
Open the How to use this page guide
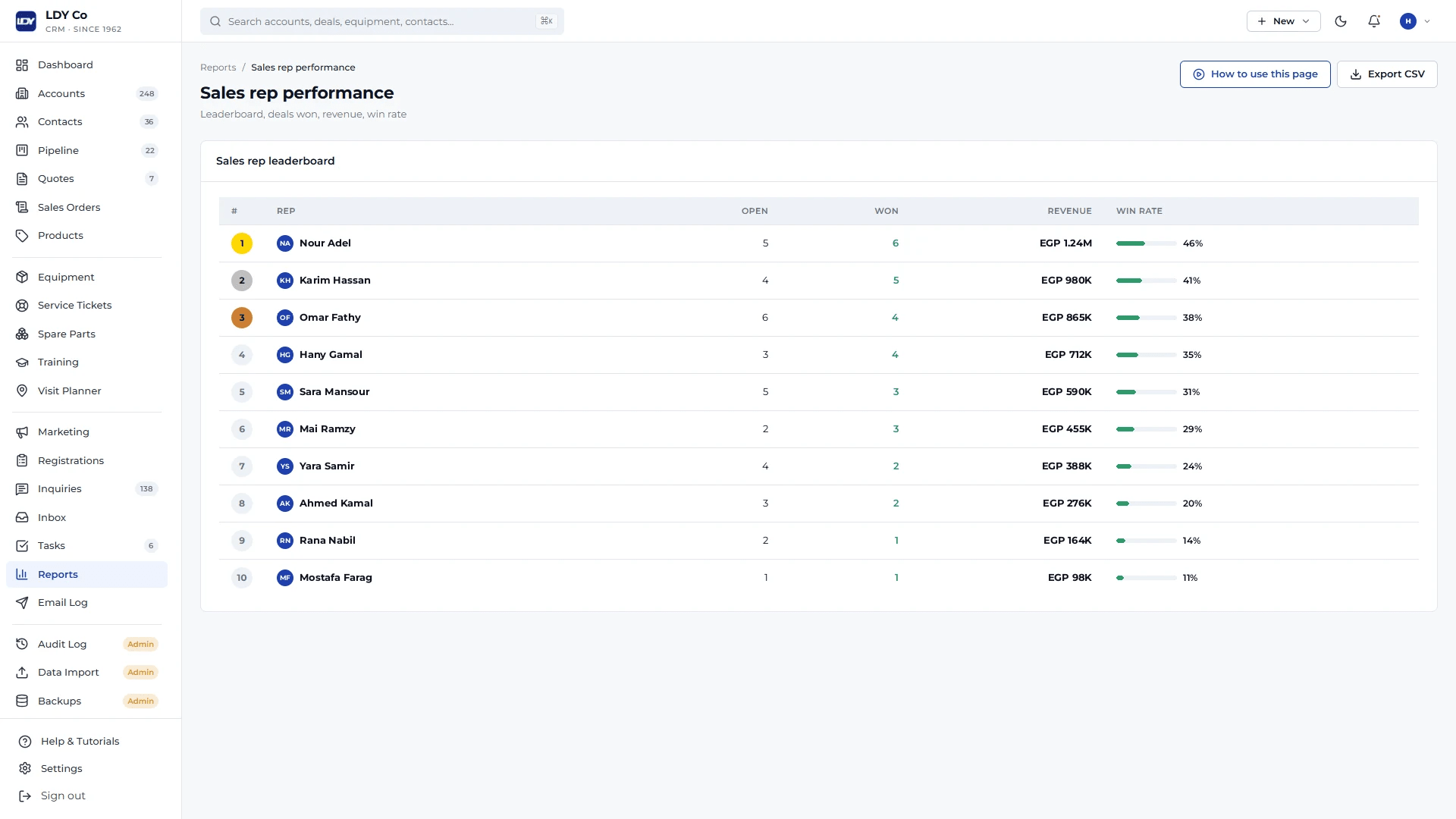click(x=1255, y=74)
